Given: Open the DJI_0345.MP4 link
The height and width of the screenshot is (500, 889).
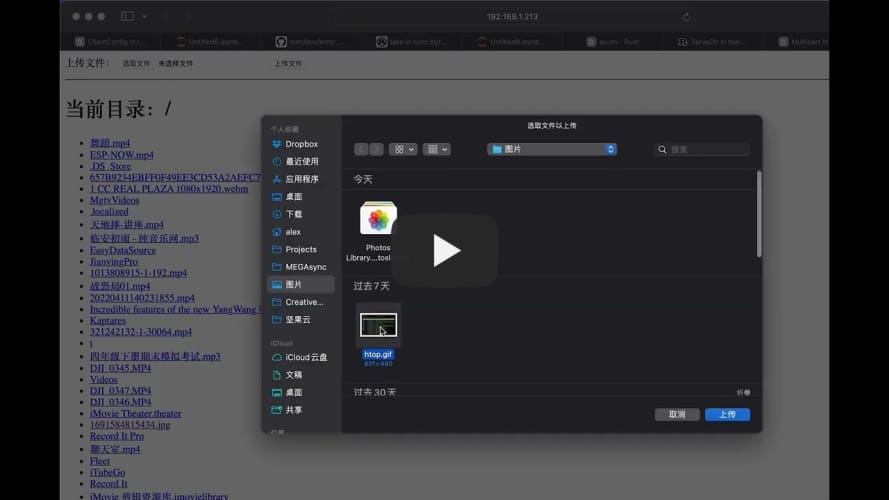Looking at the screenshot, I should click(120, 368).
